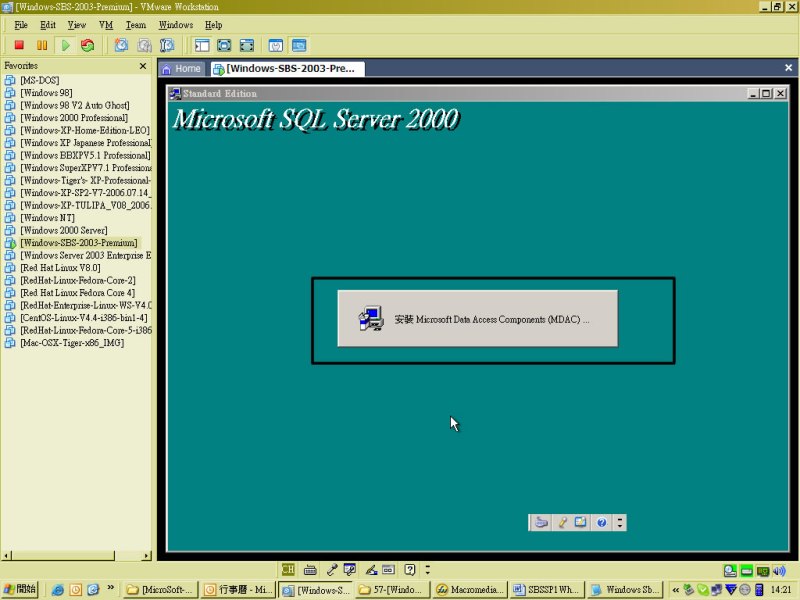Click the host language bar help icon
Viewport: 800px width, 600px height.
(410, 569)
